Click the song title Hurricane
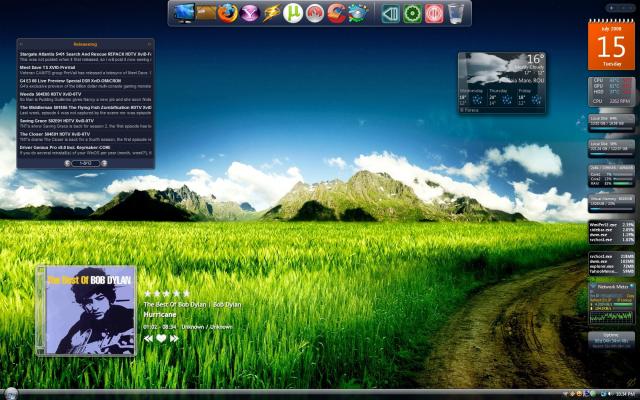This screenshot has width=640, height=400. pos(160,315)
